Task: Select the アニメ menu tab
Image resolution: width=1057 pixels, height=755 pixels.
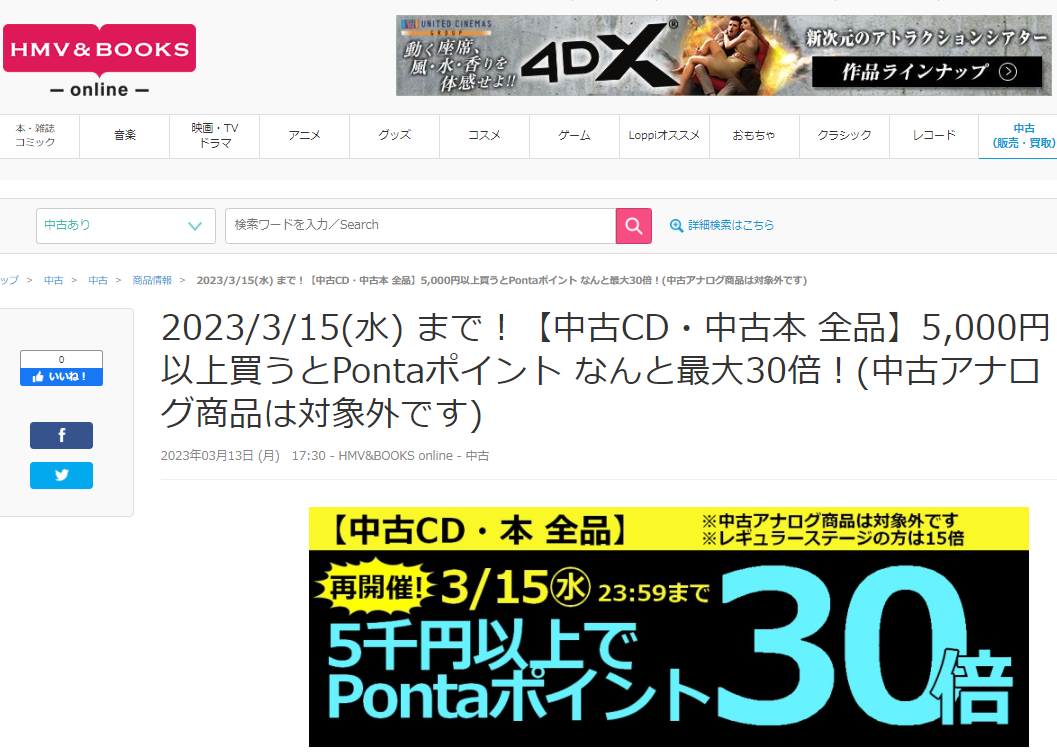Action: [x=305, y=135]
